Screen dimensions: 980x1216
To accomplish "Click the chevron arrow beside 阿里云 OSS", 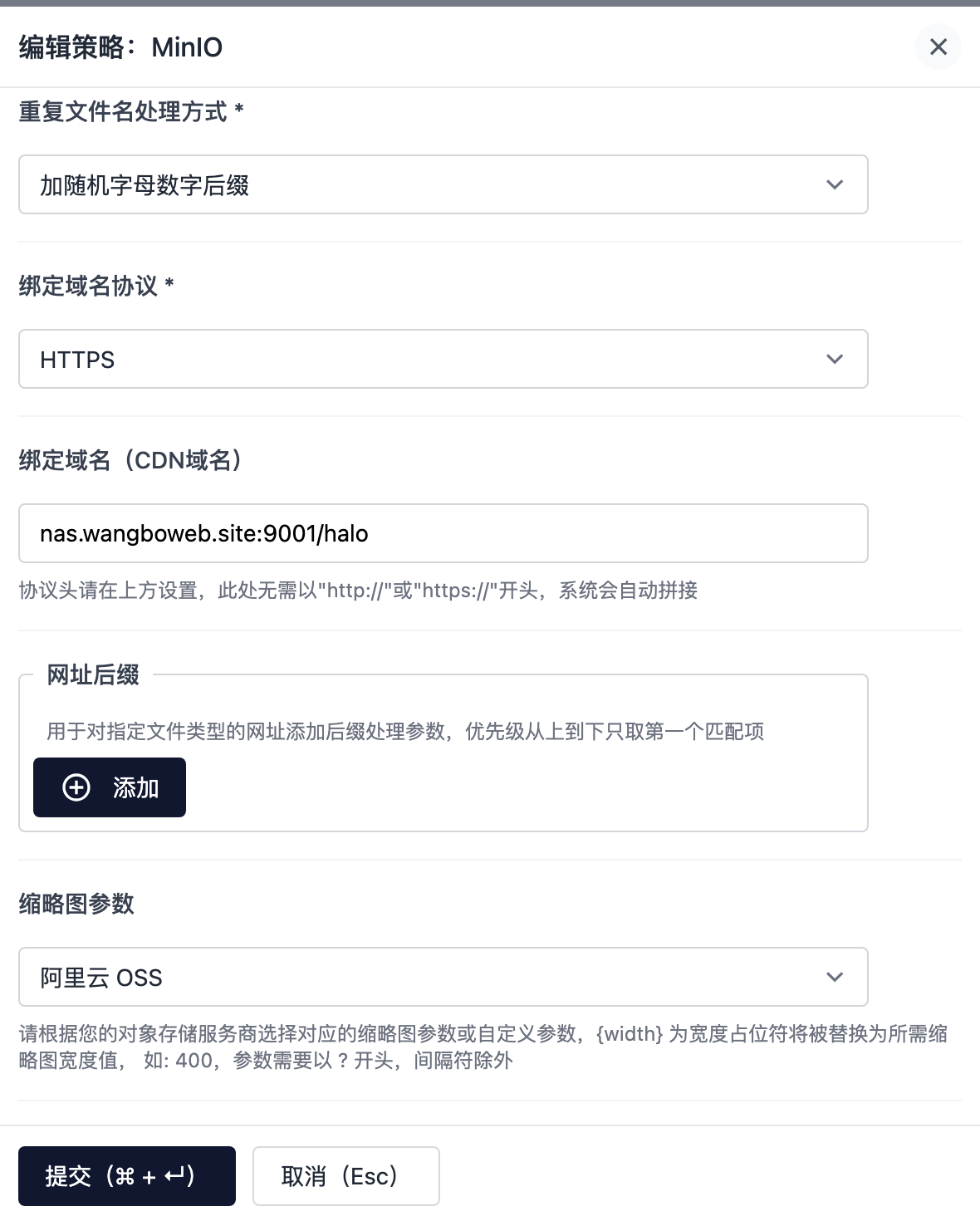I will (x=835, y=977).
